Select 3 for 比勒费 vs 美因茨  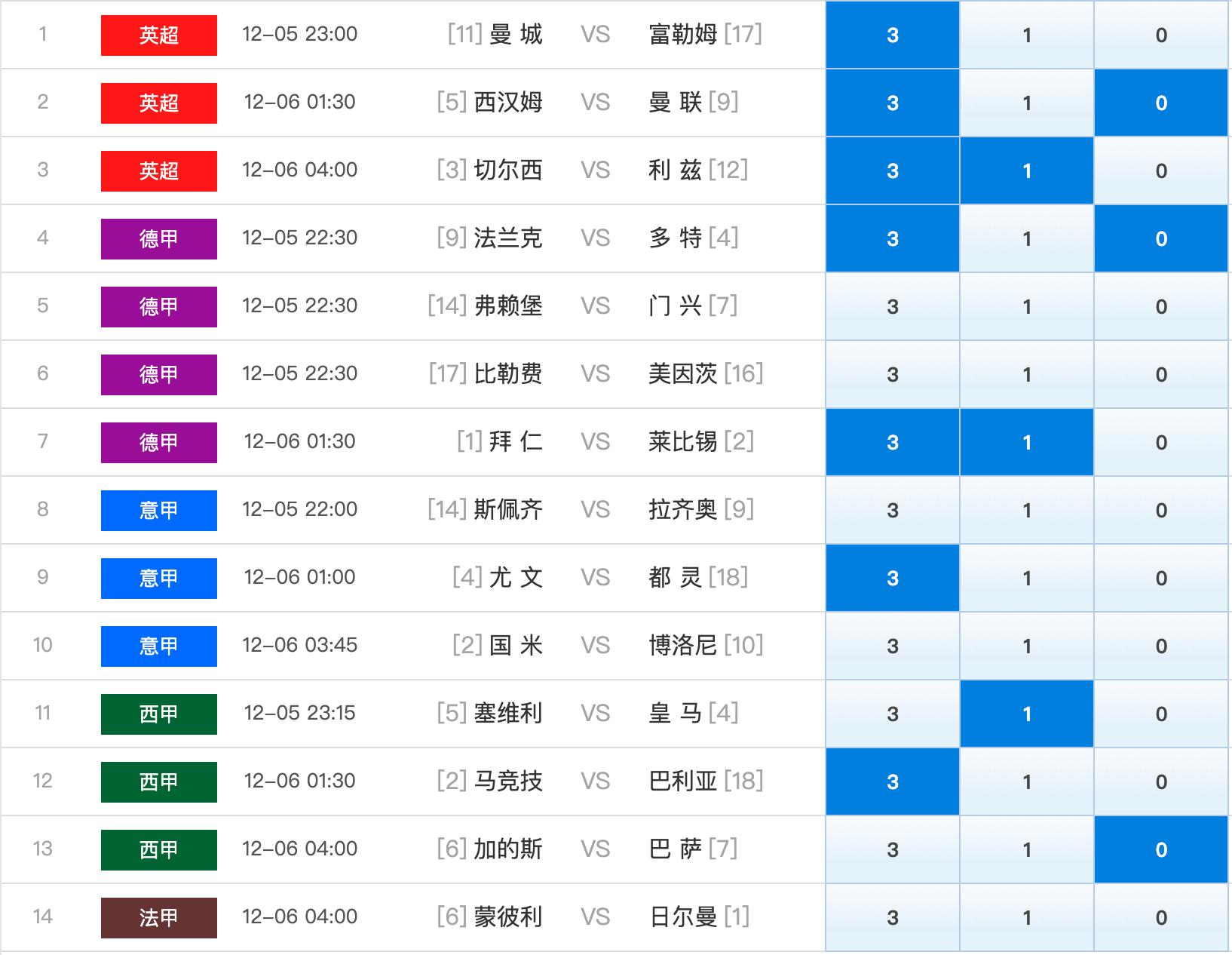click(893, 374)
